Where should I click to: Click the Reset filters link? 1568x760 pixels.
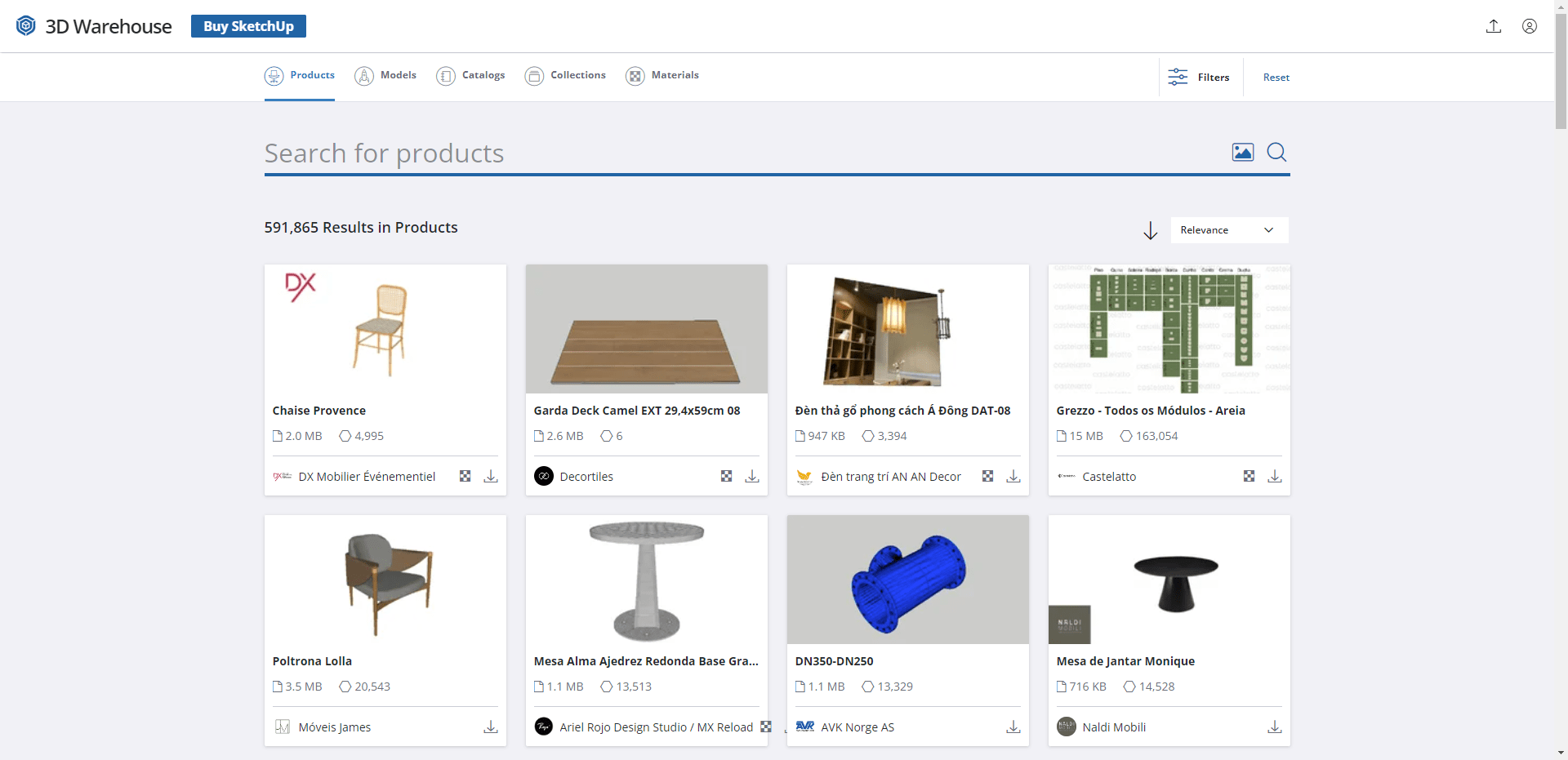tap(1276, 78)
